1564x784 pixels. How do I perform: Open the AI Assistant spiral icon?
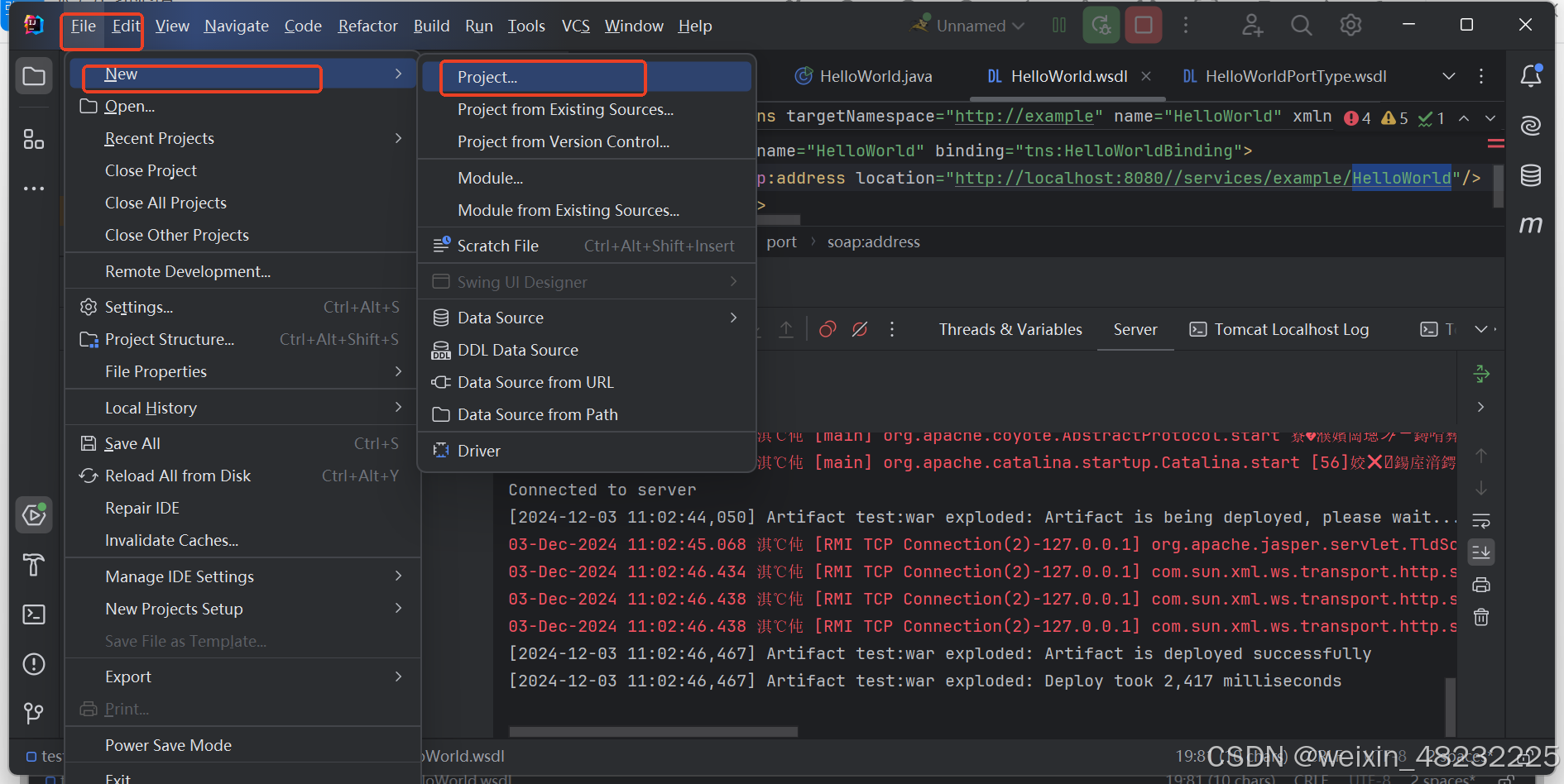click(1531, 126)
